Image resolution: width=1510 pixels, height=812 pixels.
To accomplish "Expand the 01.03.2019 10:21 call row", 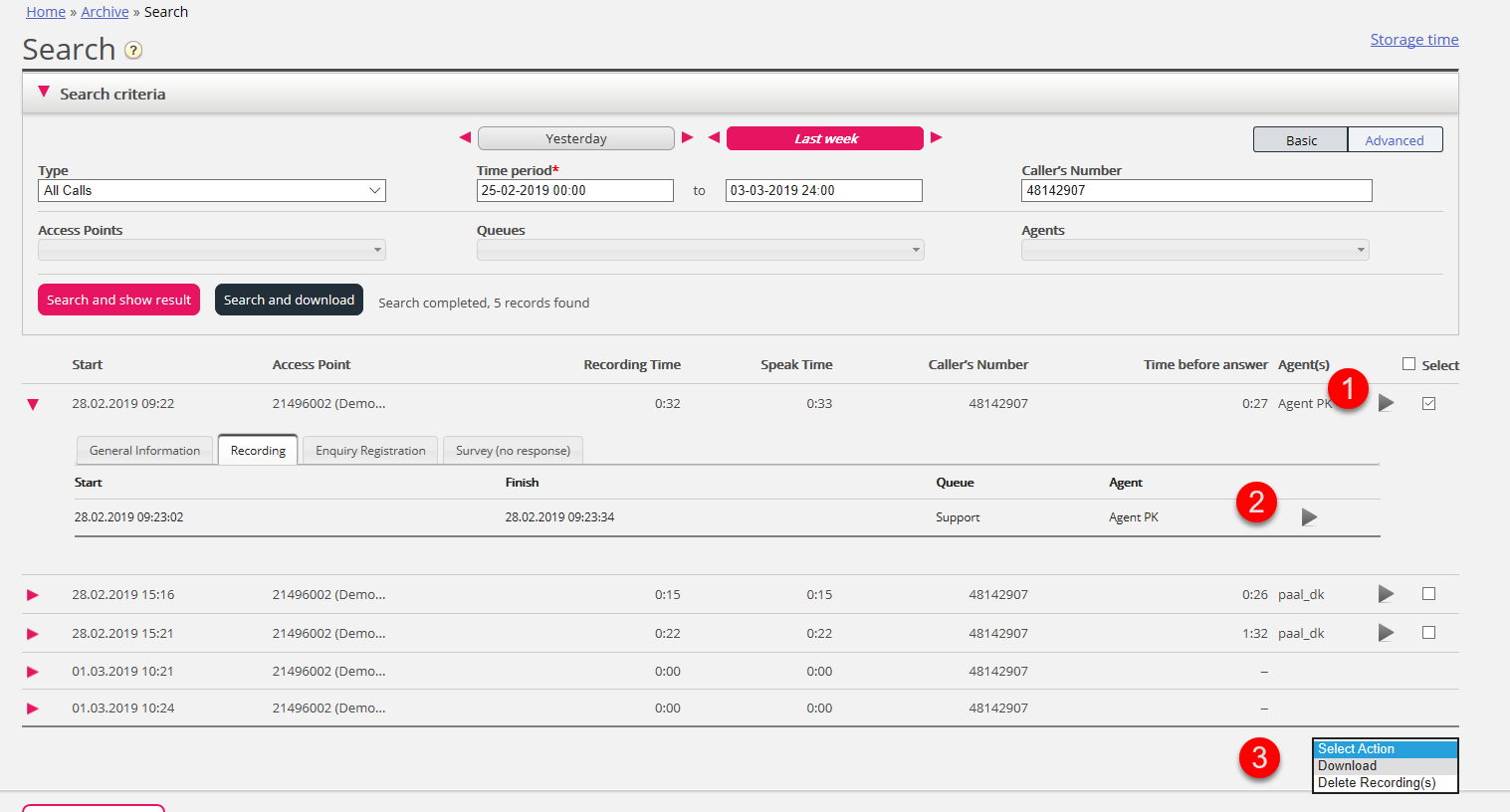I will [33, 672].
